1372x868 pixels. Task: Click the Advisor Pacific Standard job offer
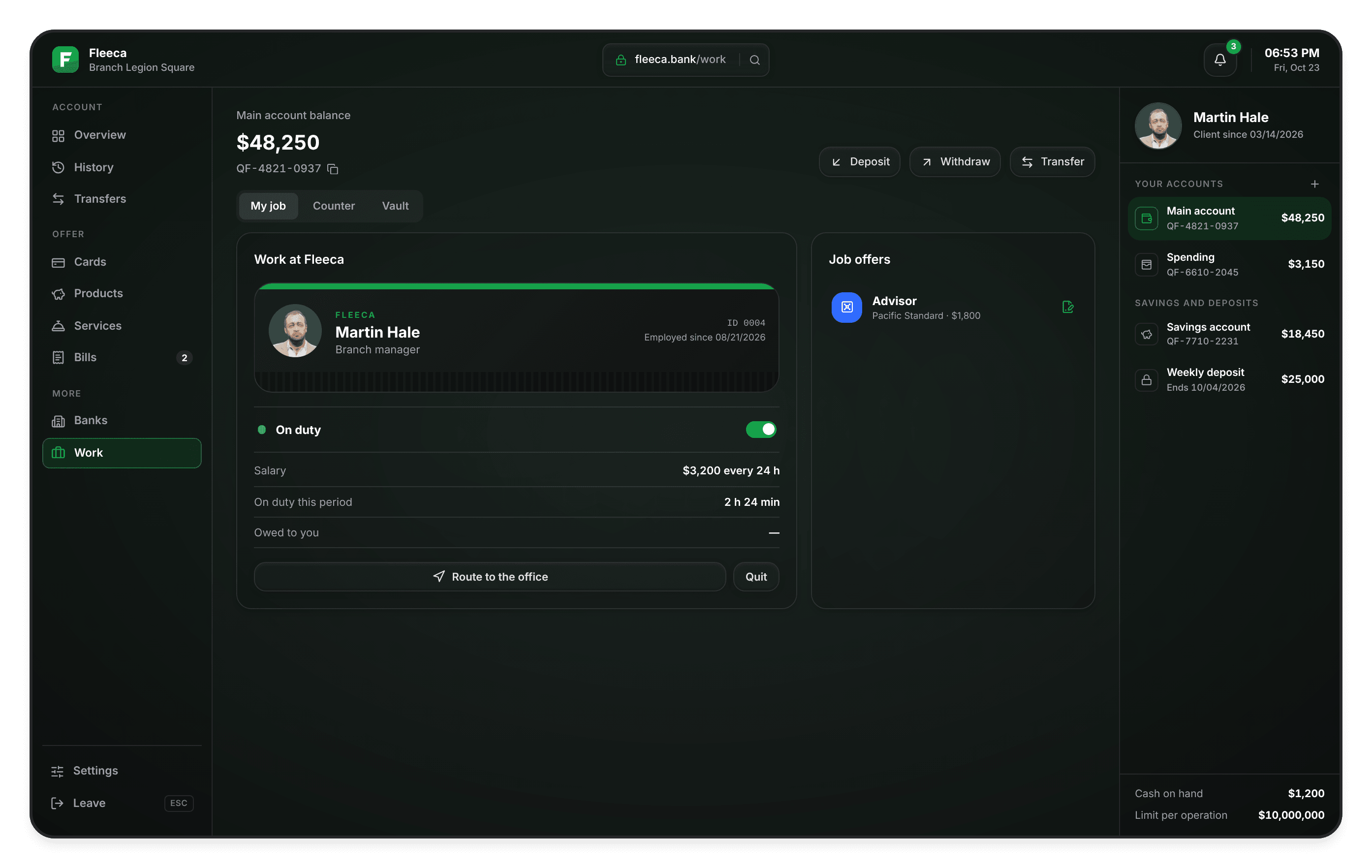[x=953, y=308]
